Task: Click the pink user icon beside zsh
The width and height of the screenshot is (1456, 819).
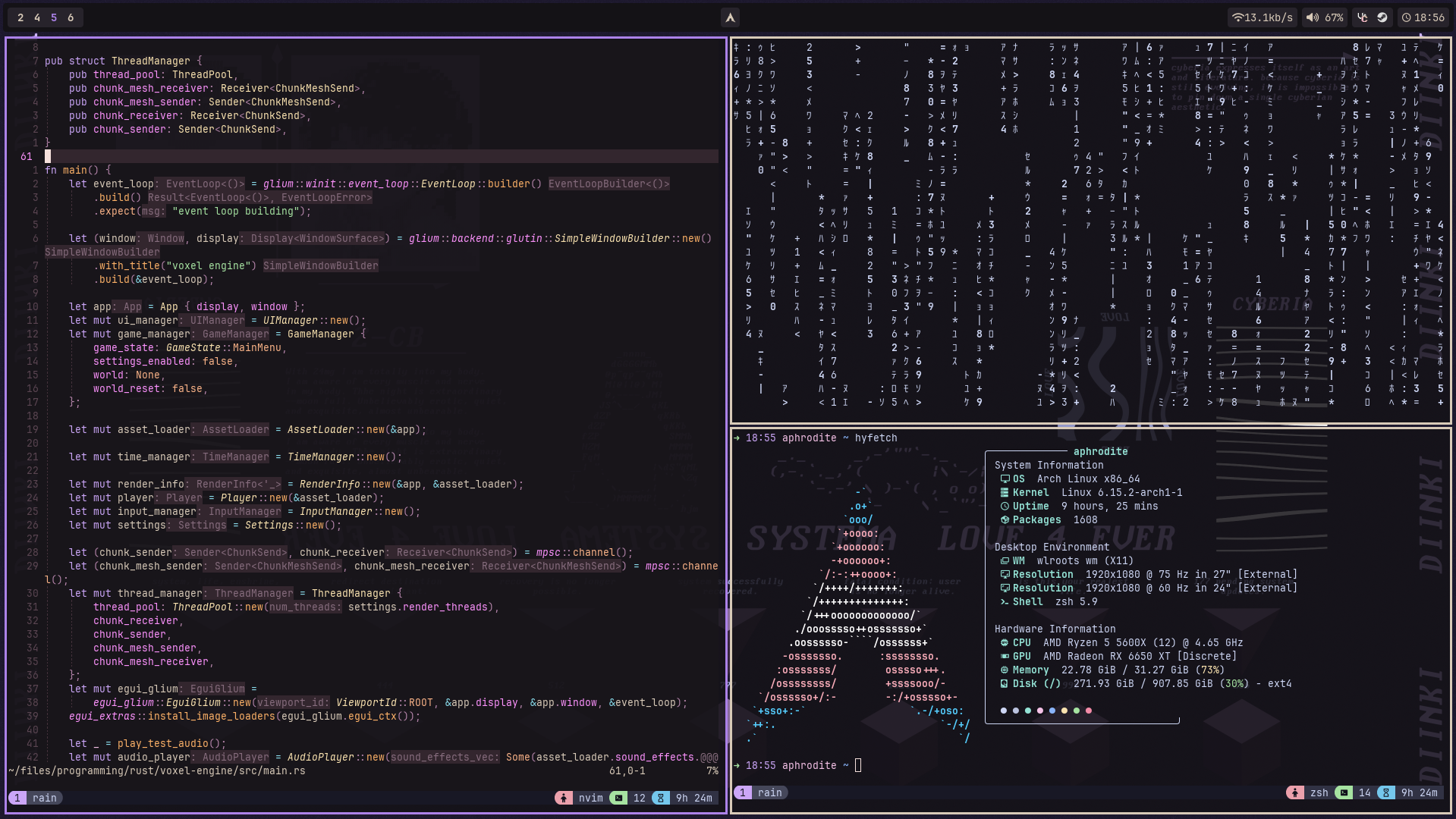Action: pyautogui.click(x=1295, y=792)
